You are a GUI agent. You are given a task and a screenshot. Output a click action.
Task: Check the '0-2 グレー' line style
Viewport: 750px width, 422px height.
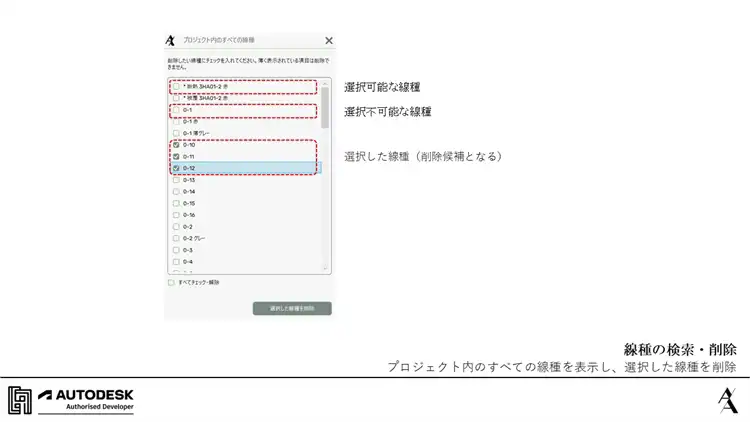point(176,238)
